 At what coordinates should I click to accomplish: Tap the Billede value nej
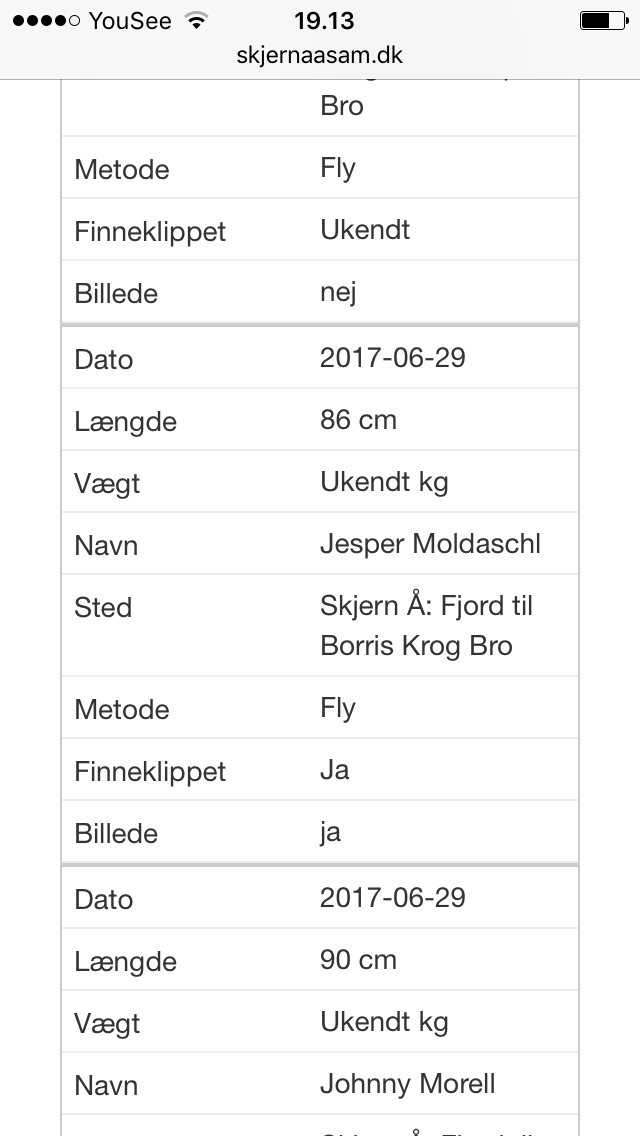click(x=338, y=293)
